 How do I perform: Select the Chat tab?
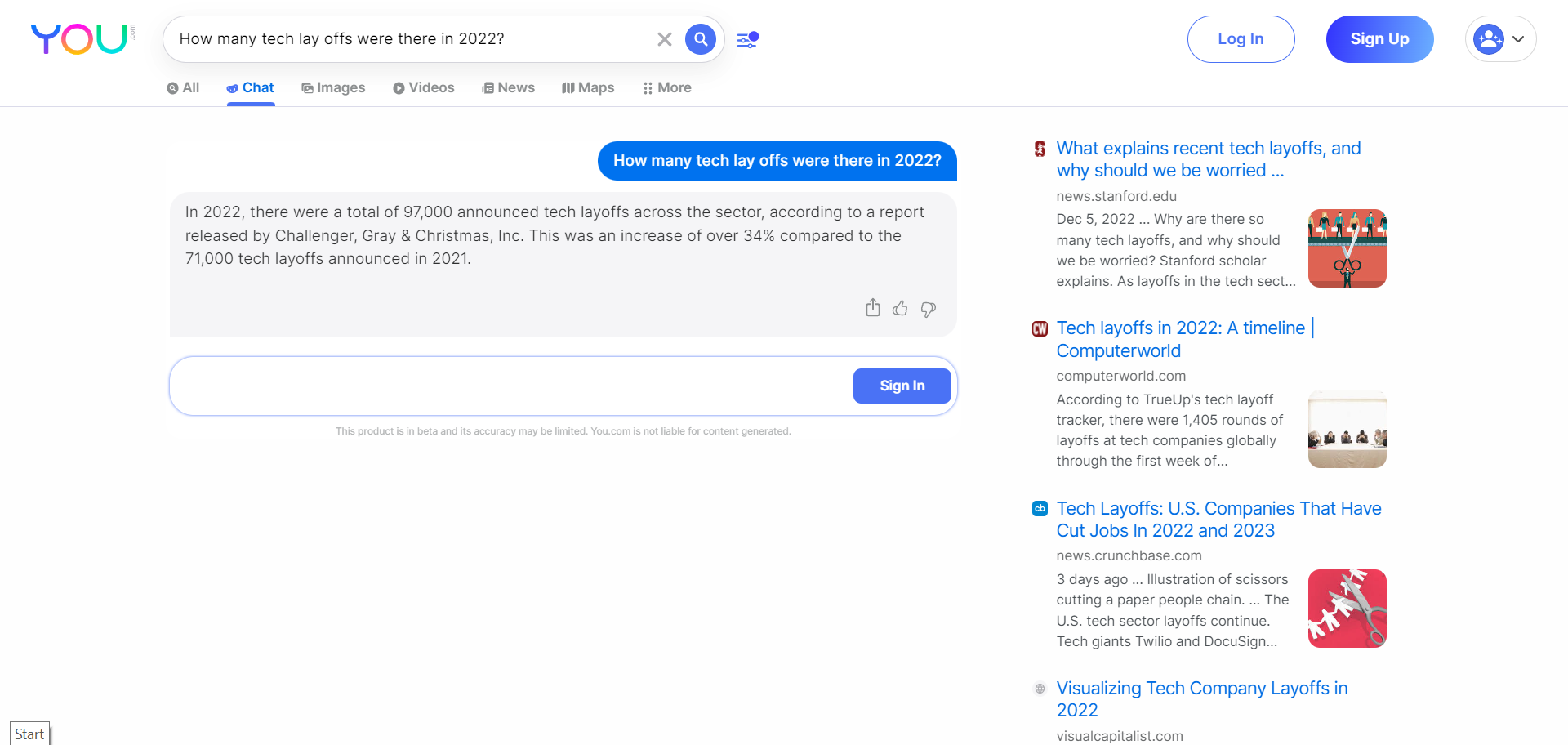tap(251, 87)
